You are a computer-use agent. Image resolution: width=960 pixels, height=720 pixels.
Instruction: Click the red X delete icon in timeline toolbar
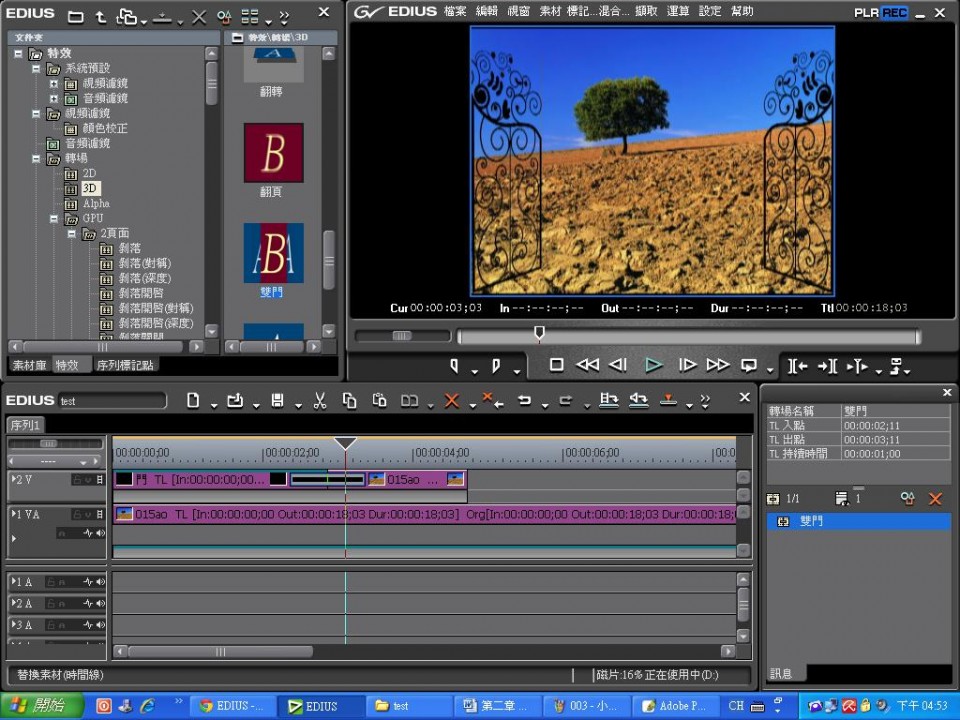[x=451, y=401]
